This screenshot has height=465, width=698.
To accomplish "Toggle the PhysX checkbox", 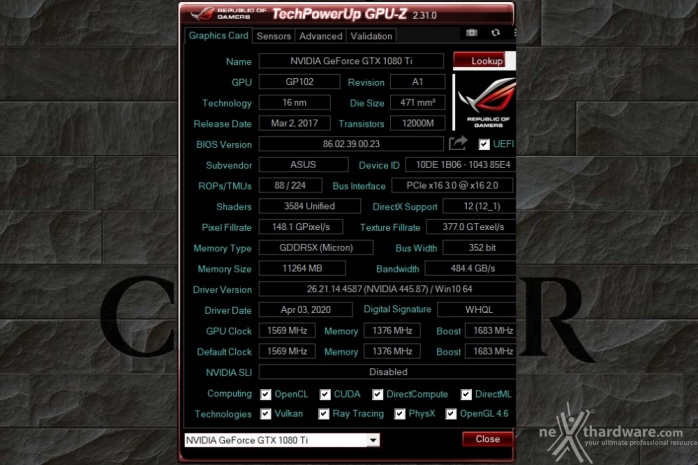I will pos(400,414).
